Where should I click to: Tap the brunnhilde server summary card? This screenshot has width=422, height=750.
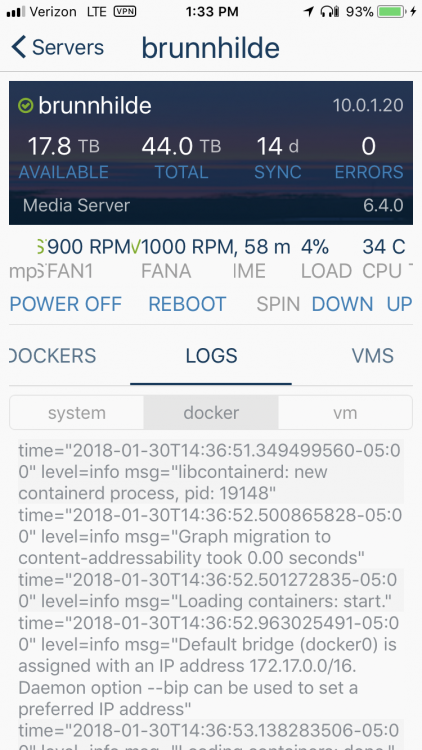pos(211,153)
